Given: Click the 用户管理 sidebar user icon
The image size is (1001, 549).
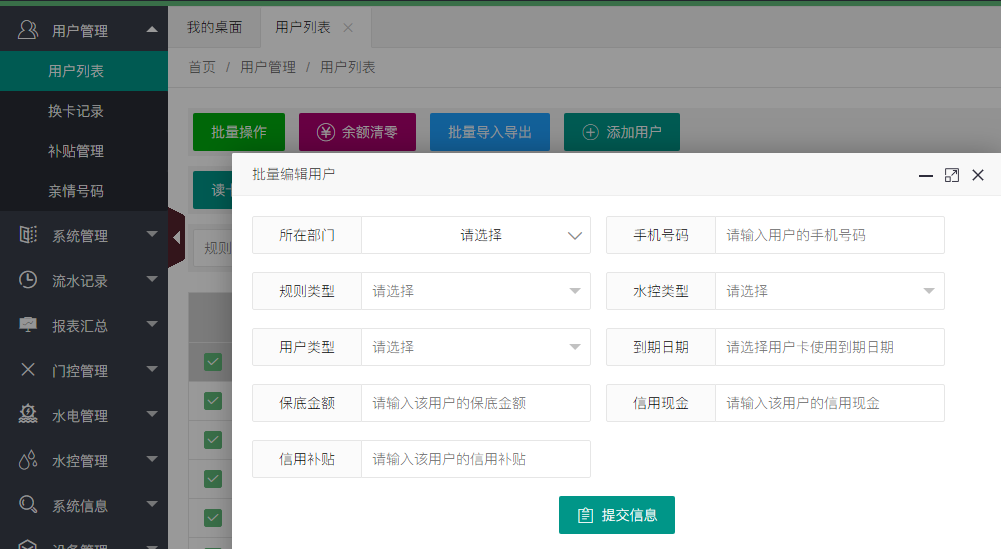Looking at the screenshot, I should pyautogui.click(x=28, y=30).
